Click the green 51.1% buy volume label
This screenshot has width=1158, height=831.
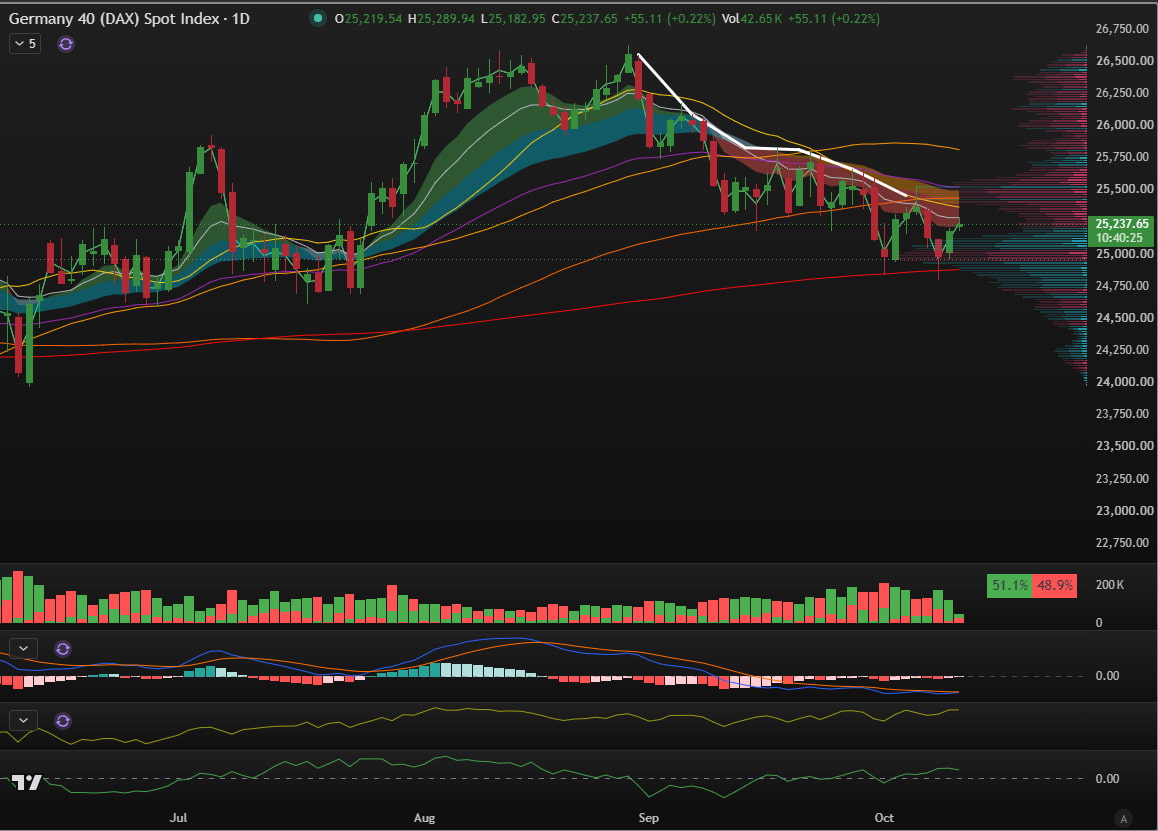click(x=1010, y=585)
